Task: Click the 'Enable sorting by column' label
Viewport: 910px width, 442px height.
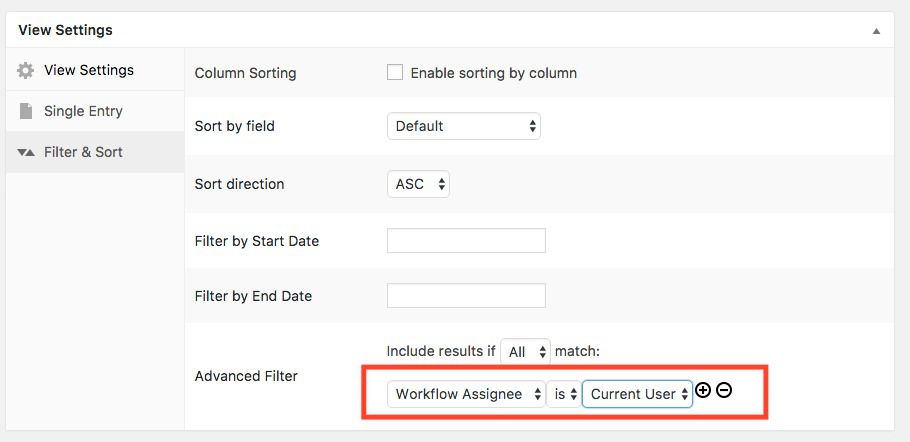Action: click(x=493, y=73)
